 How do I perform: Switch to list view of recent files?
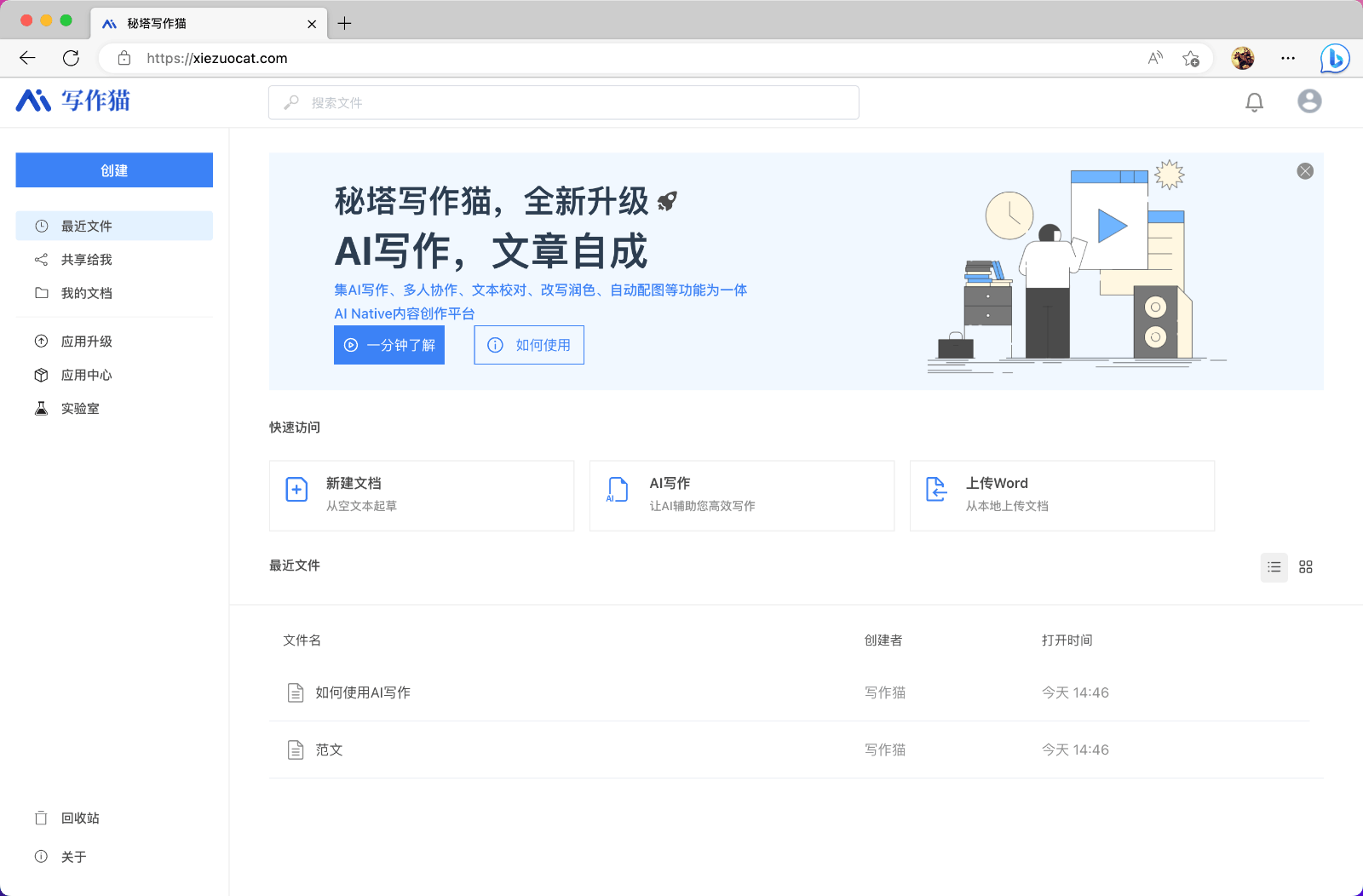point(1274,567)
